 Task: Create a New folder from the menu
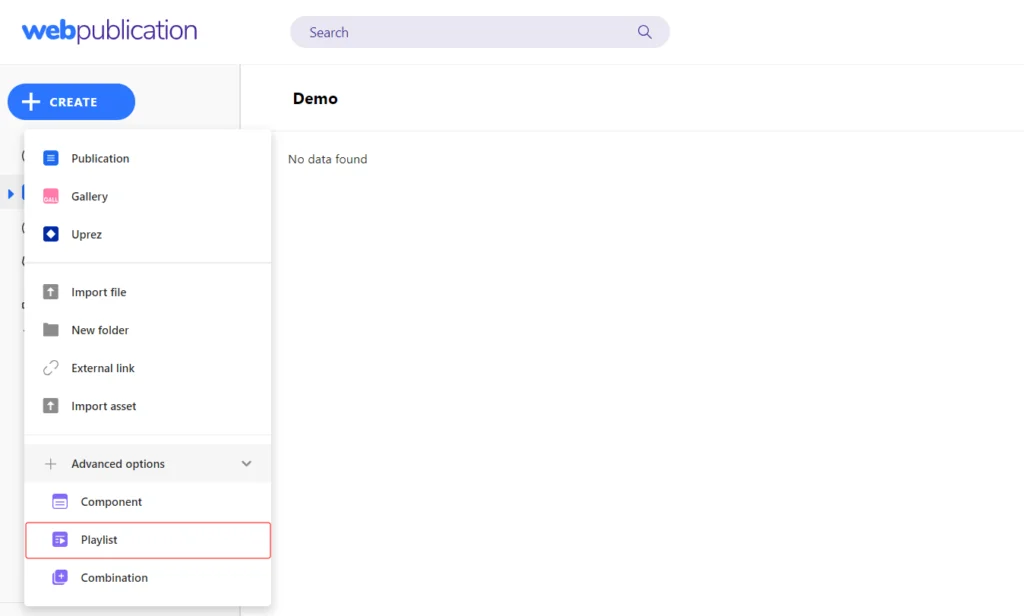coord(148,330)
